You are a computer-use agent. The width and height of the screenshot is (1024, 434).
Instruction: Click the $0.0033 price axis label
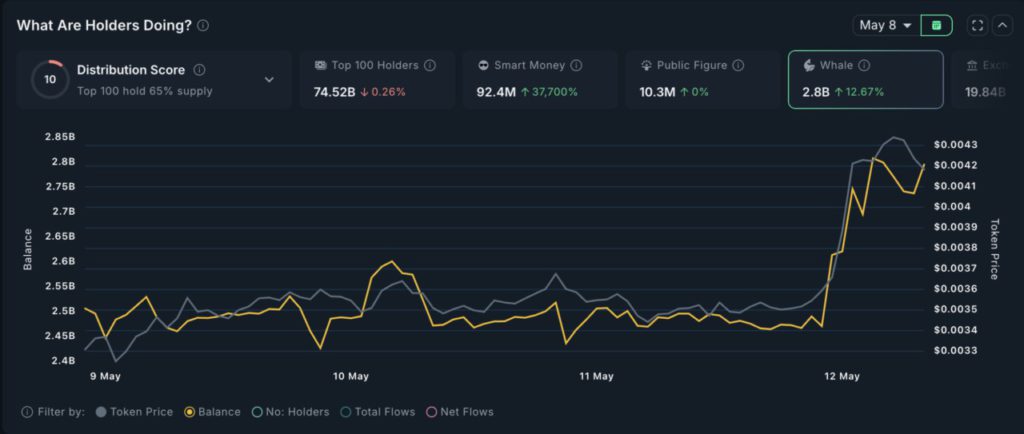tap(955, 350)
